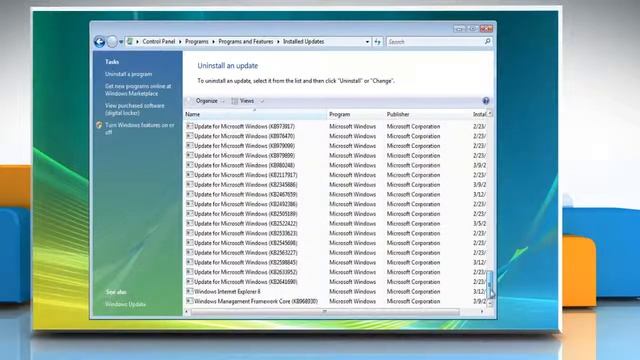This screenshot has width=640, height=360.
Task: Sort by the Installed On column header
Action: (479, 114)
